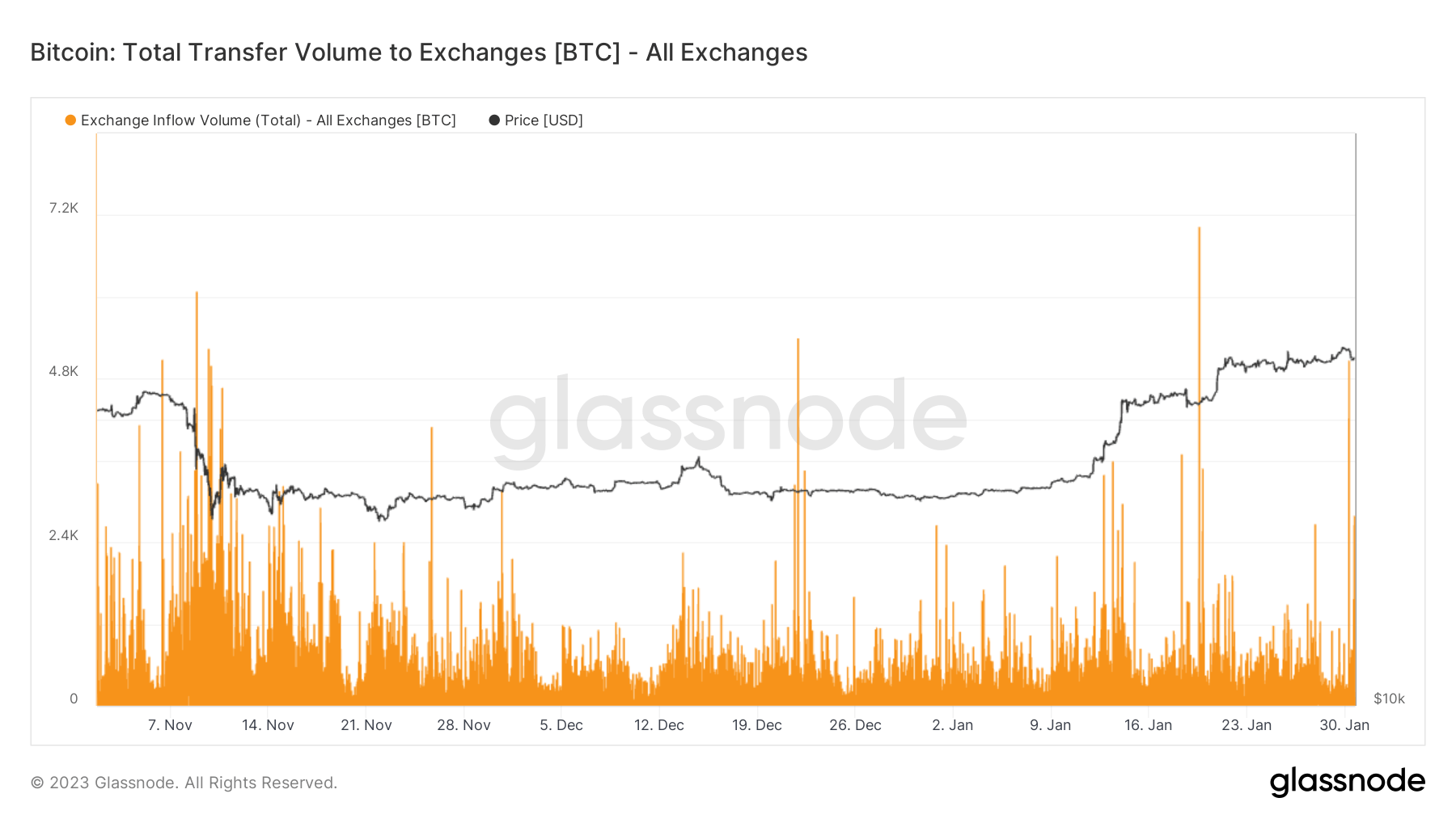This screenshot has width=1456, height=819.
Task: Click the 2. Jan date label
Action: point(952,725)
